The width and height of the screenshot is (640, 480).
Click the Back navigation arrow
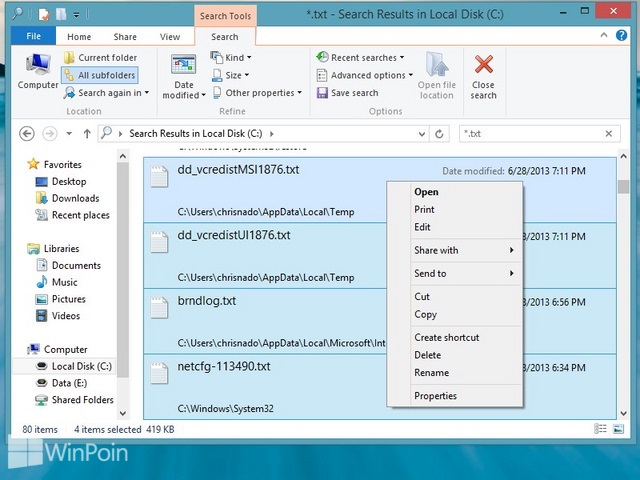pyautogui.click(x=27, y=133)
